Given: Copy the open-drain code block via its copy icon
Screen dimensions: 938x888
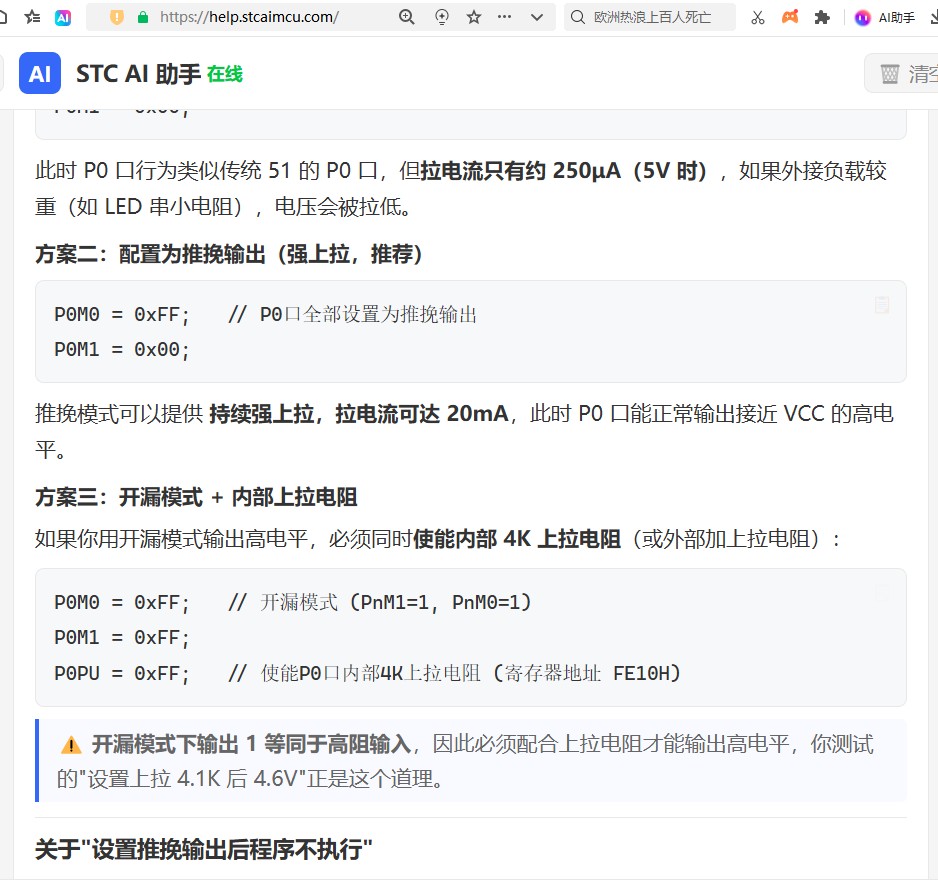Looking at the screenshot, I should pyautogui.click(x=882, y=593).
